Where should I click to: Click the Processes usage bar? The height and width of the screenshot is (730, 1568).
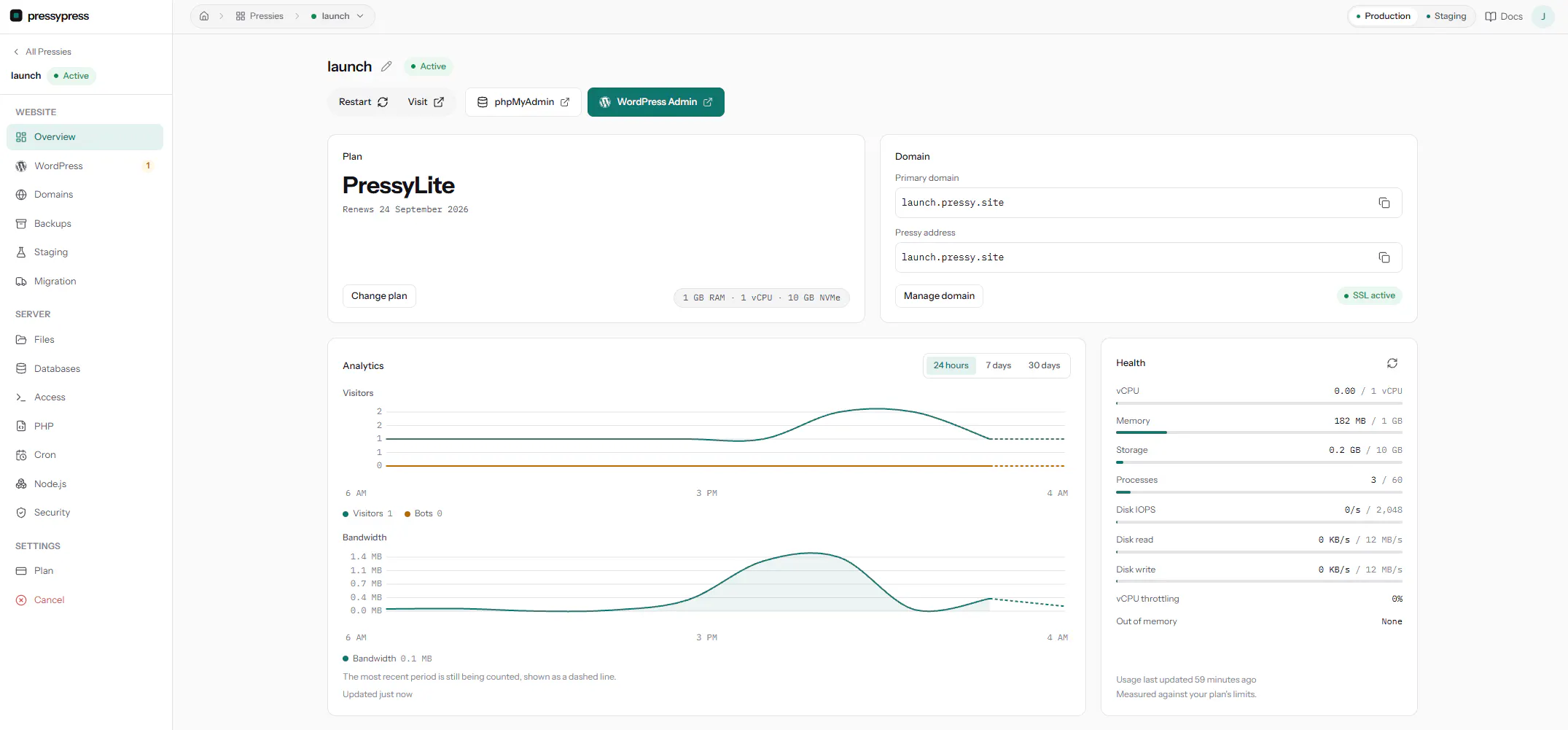[1259, 492]
